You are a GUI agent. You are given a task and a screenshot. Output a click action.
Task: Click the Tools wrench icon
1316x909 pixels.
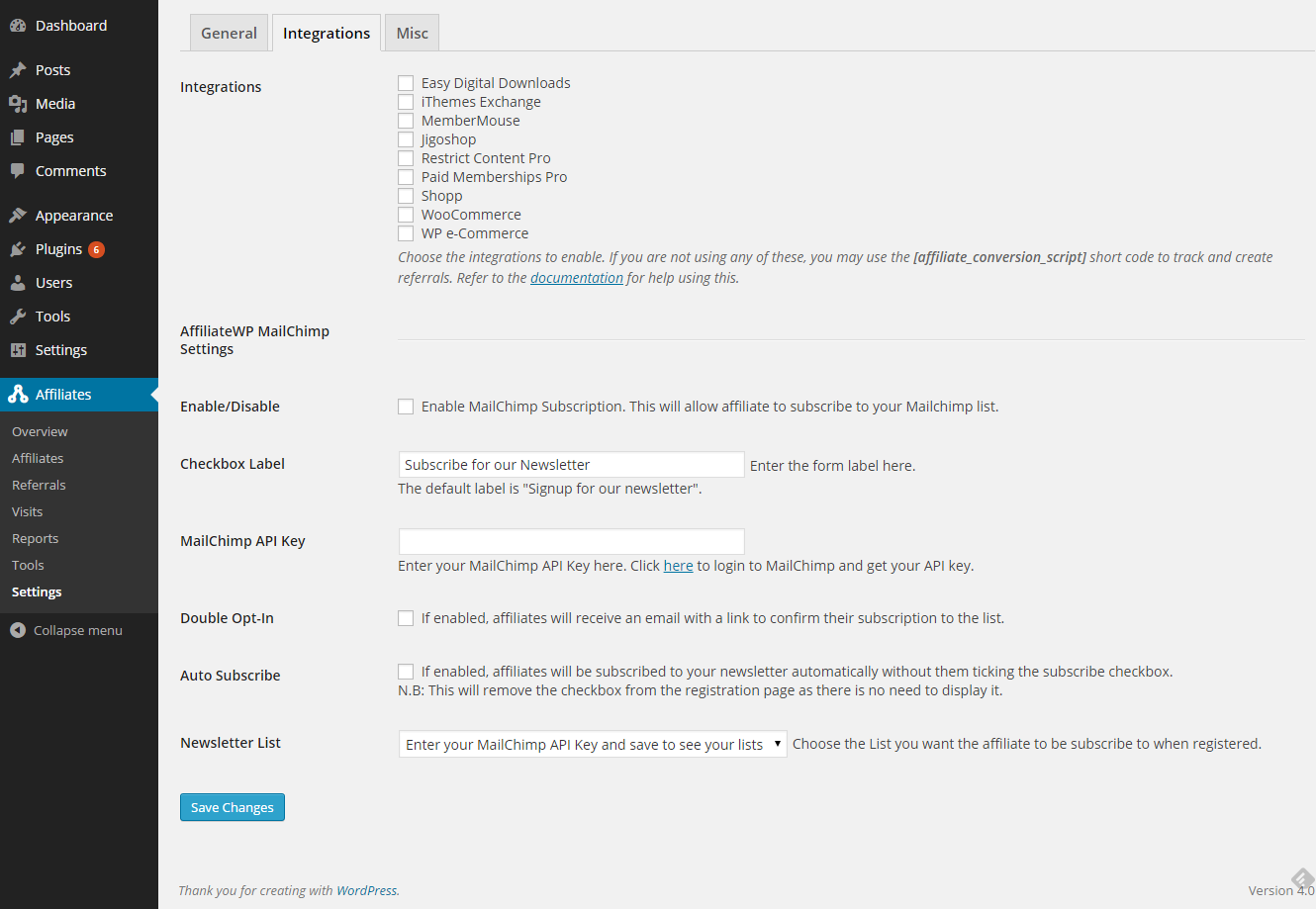tap(18, 317)
